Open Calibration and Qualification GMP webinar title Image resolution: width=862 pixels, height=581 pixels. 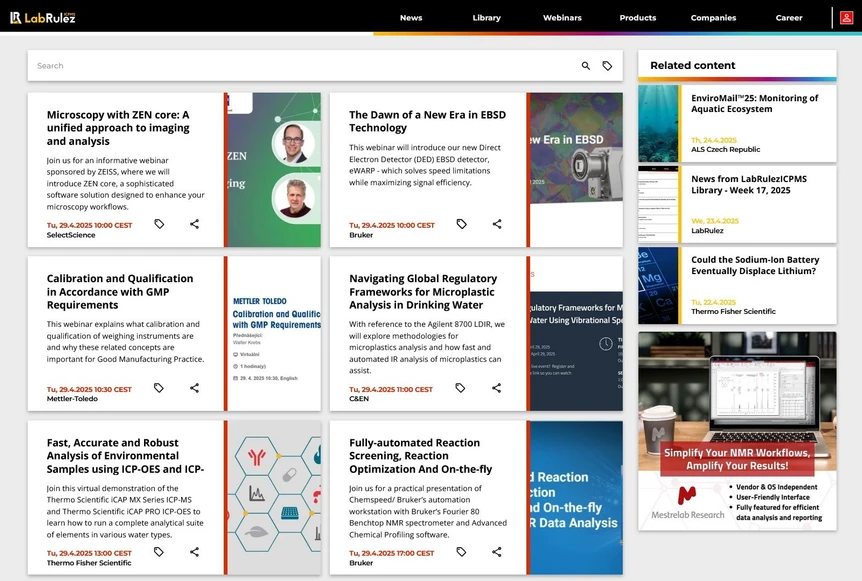pos(120,291)
